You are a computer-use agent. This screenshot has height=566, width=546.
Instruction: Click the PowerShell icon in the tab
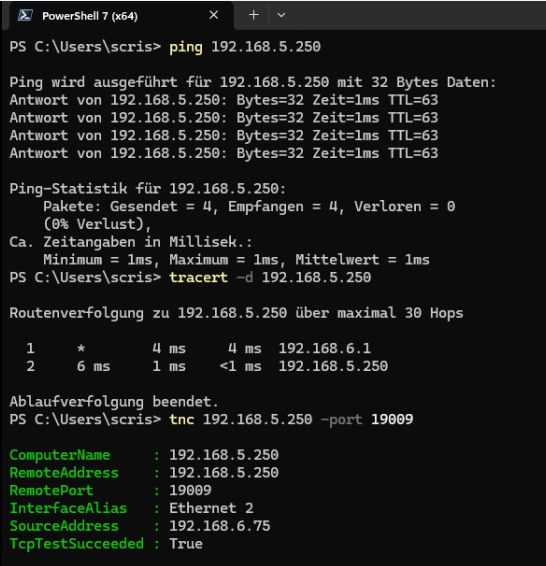click(x=26, y=16)
